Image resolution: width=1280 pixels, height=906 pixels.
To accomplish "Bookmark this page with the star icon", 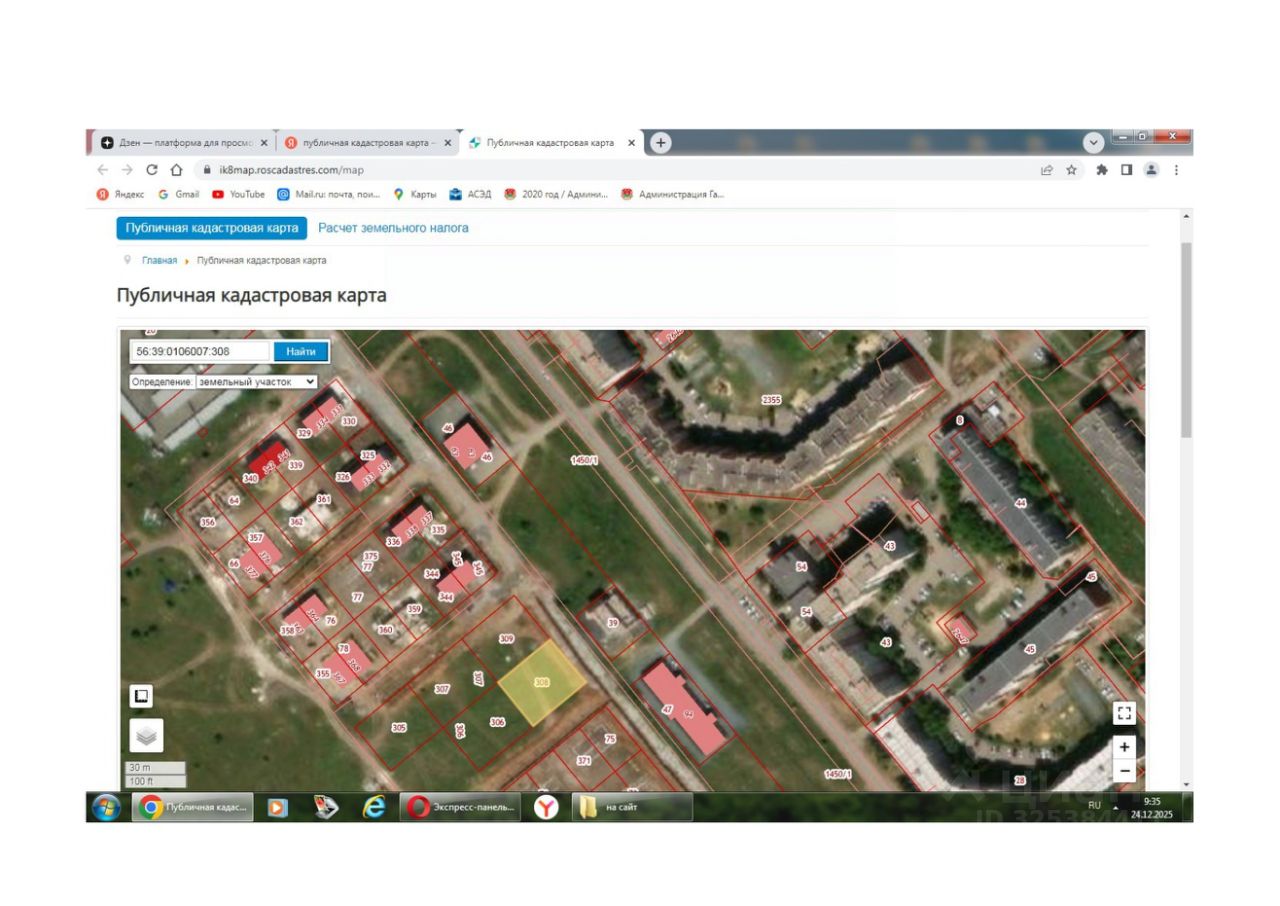I will (x=1071, y=170).
